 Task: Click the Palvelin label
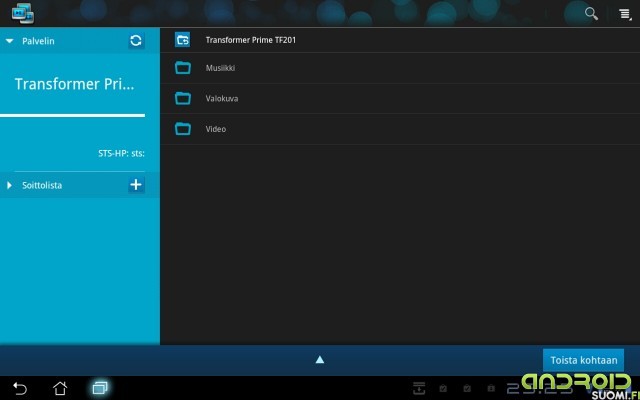38,41
